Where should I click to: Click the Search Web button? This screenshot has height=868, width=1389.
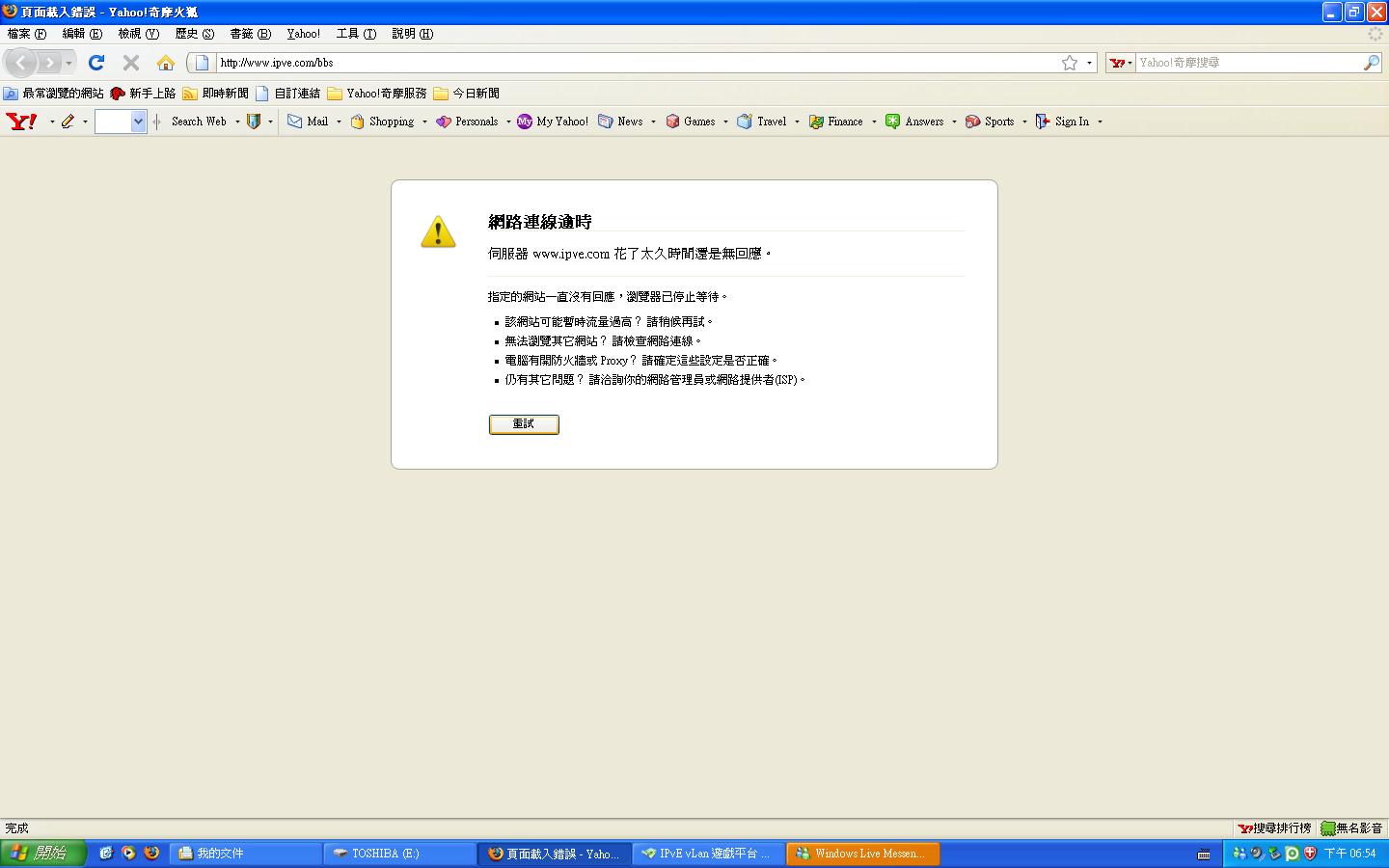(199, 122)
